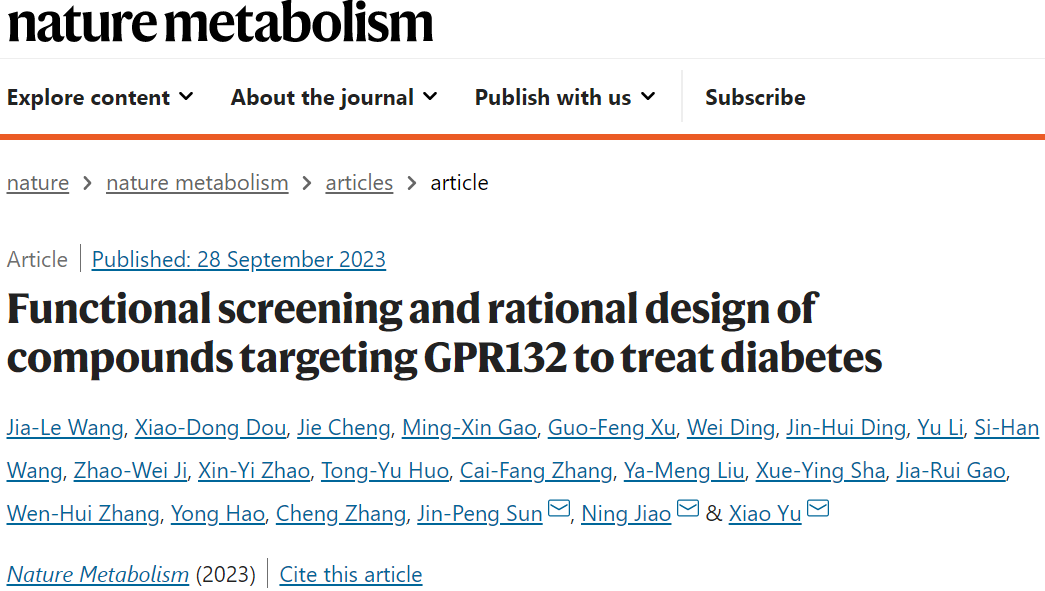Viewport: 1045px width, 591px height.
Task: Click the nature metabolism journal logo
Action: pos(220,21)
